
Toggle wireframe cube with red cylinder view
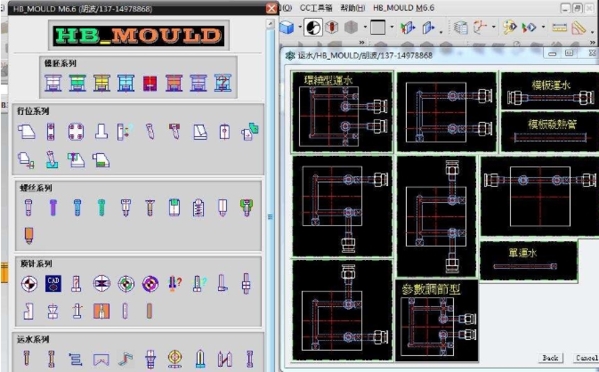(x=331, y=27)
